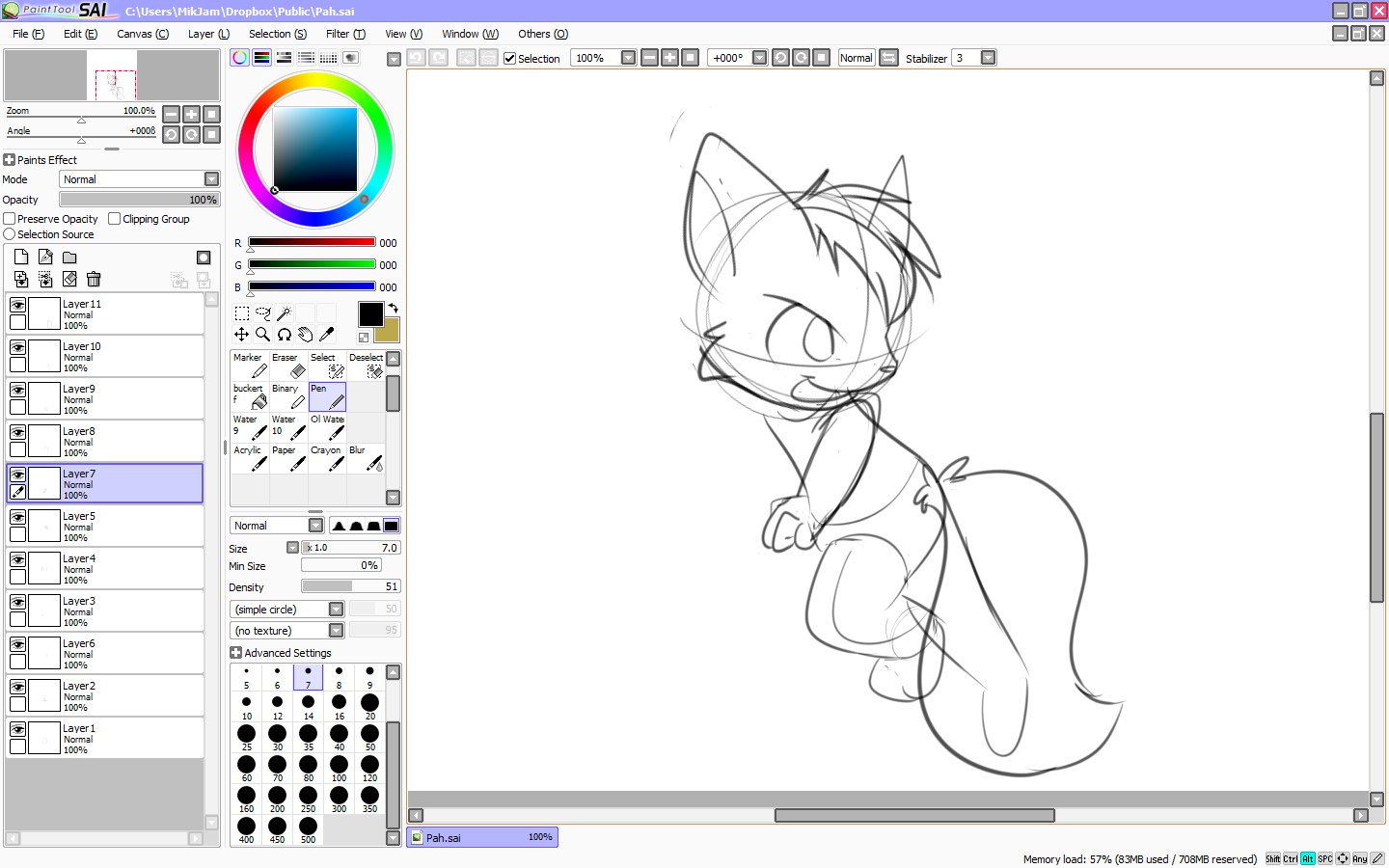
Task: Hide Layer10 using its eye icon
Action: [x=17, y=347]
